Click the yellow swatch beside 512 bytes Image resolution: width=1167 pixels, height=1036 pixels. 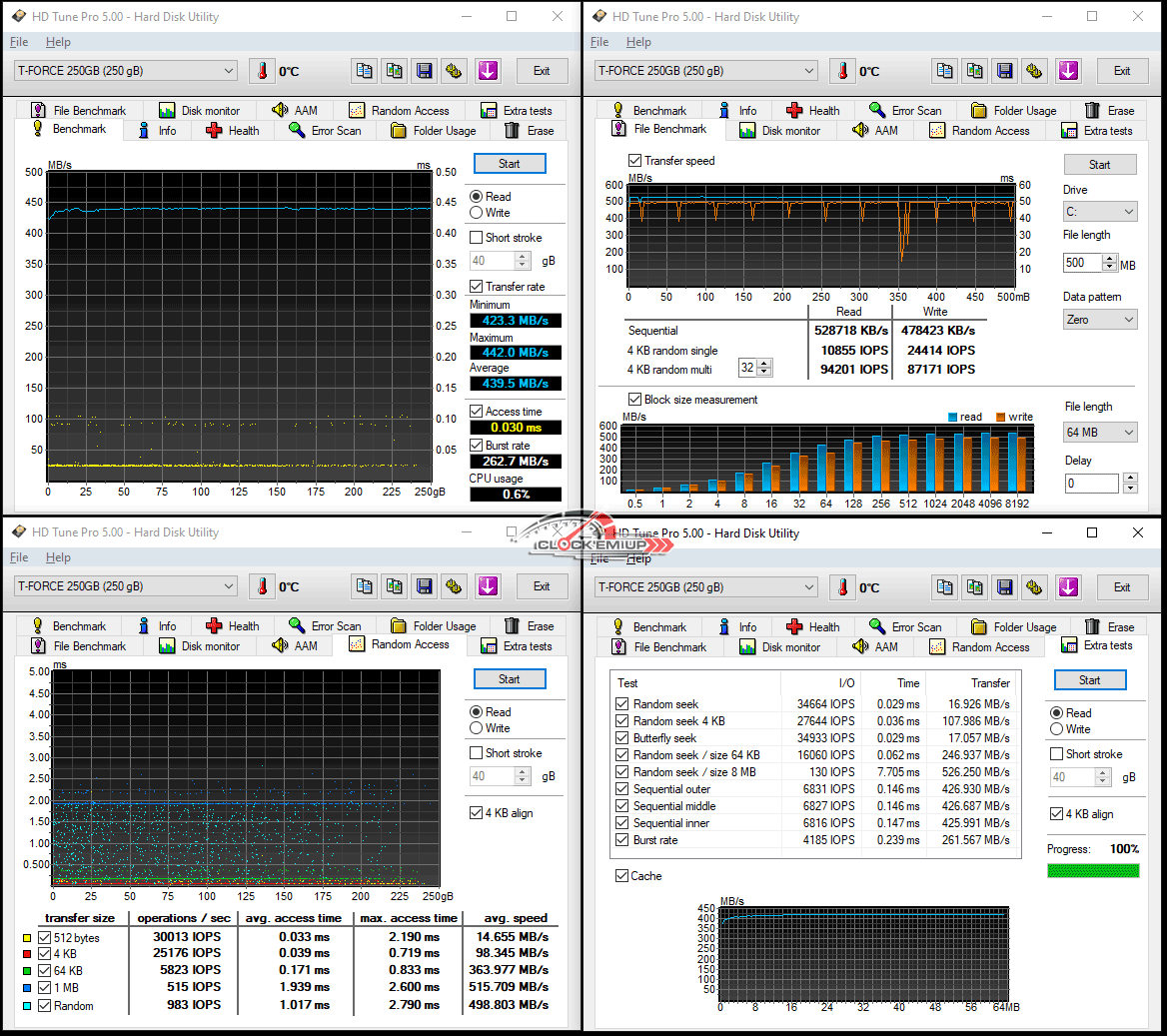click(27, 938)
